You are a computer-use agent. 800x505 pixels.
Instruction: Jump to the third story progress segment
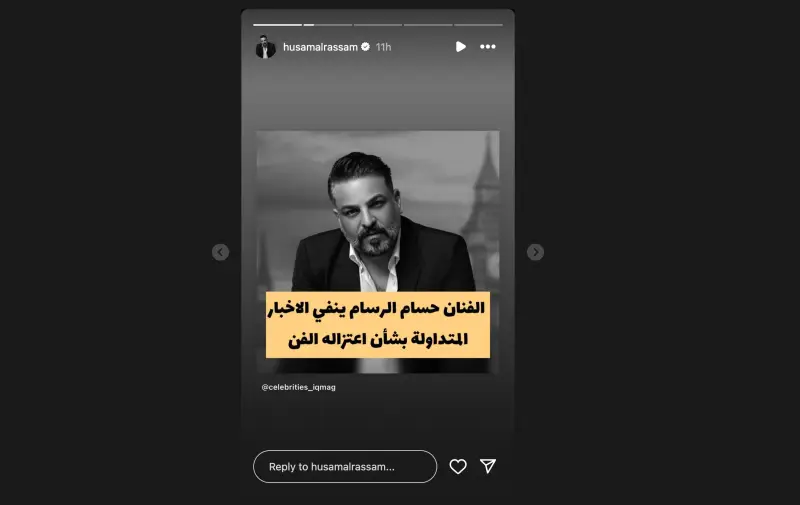click(378, 24)
